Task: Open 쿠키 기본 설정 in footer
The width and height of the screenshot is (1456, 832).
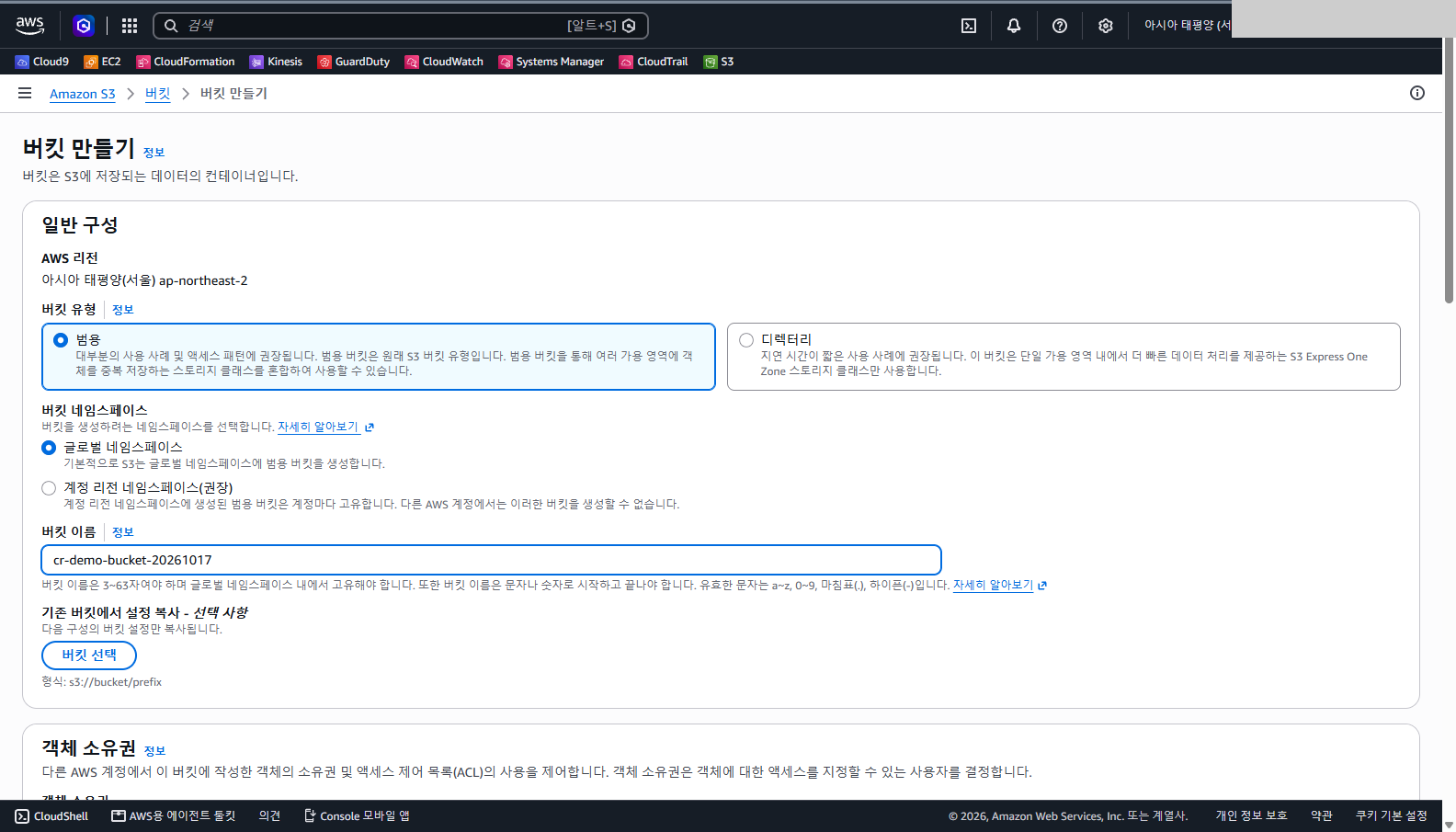Action: 1392,816
